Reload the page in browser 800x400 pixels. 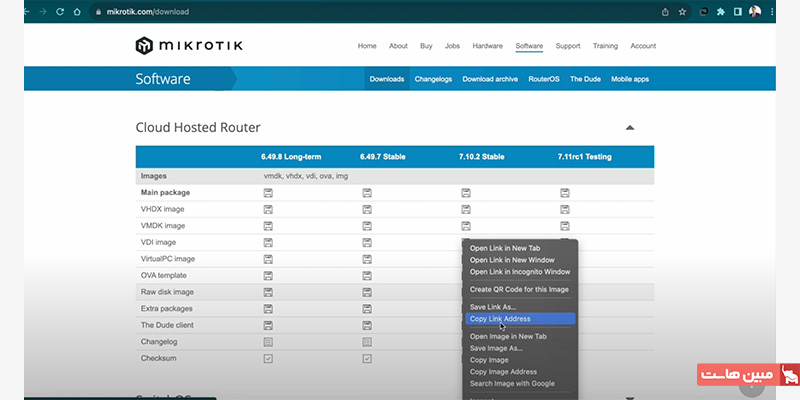pyautogui.click(x=60, y=11)
